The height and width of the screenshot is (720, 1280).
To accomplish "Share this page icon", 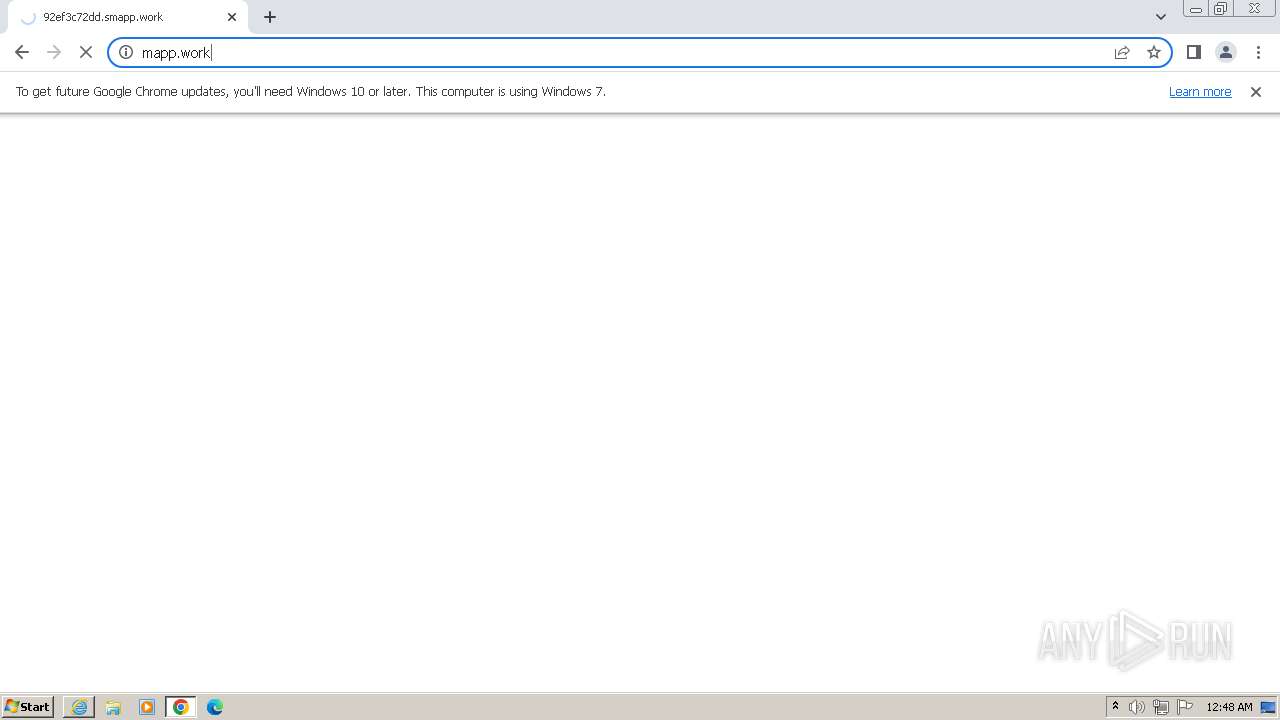I will click(1122, 52).
